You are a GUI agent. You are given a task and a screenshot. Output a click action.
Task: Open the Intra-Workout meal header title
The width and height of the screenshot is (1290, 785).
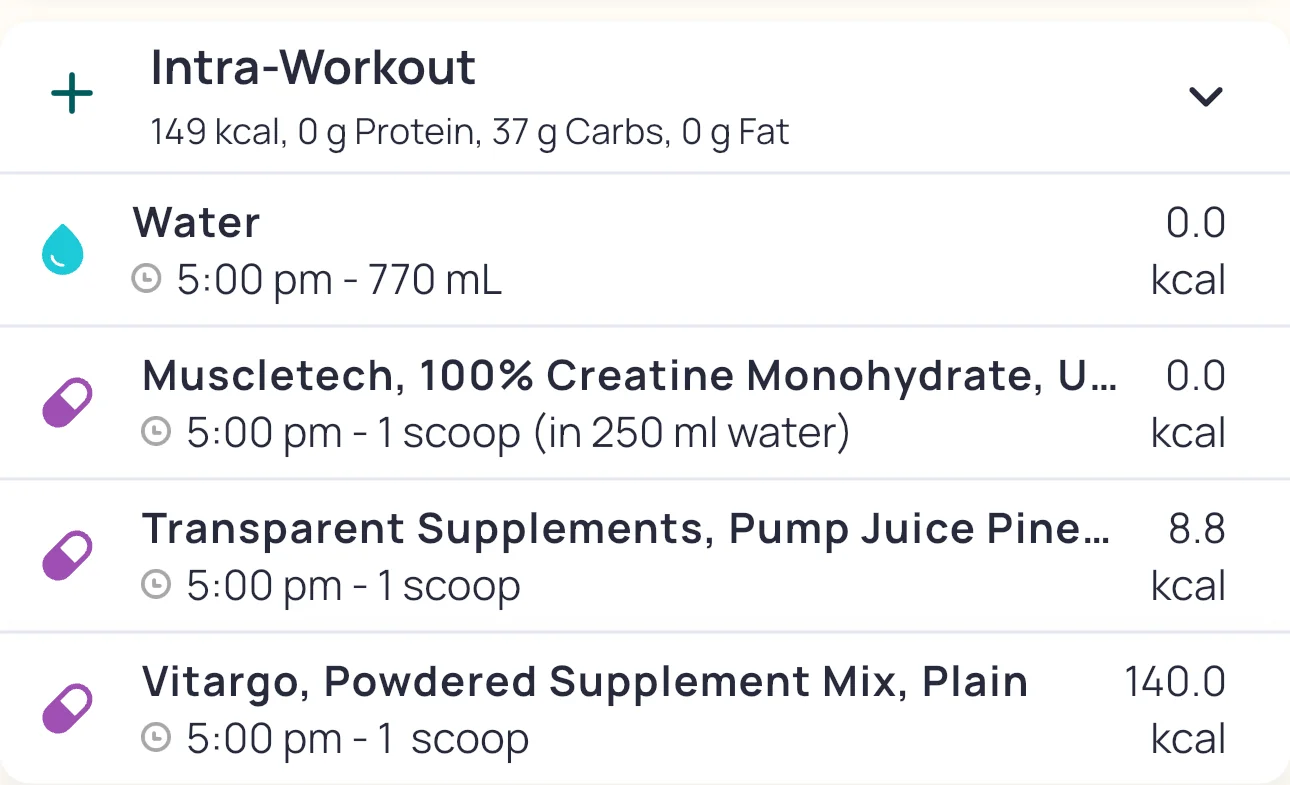(313, 68)
